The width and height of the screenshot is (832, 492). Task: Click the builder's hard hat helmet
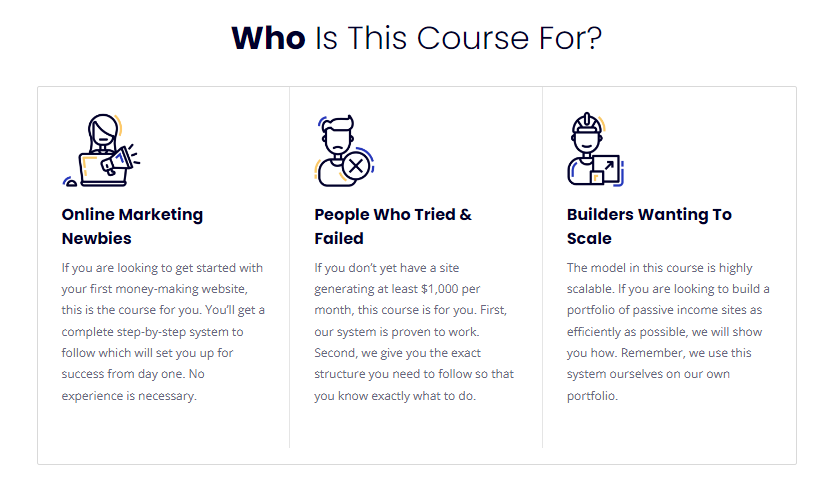click(587, 123)
